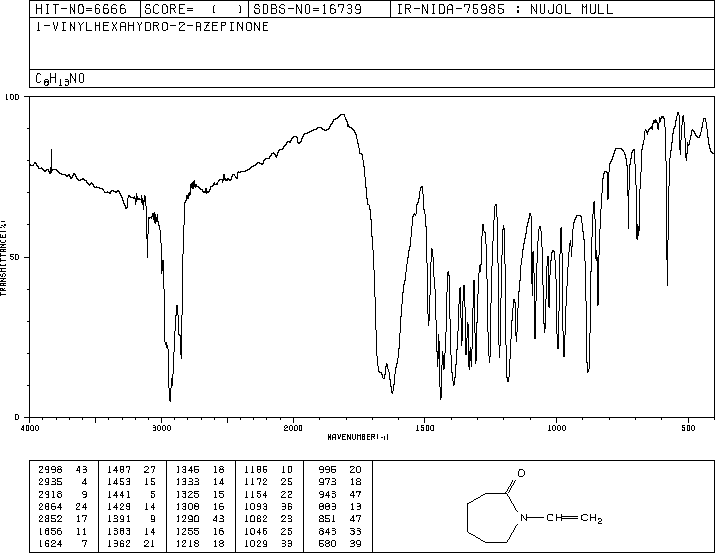Select peak table value 1624
The height and width of the screenshot is (553, 715).
point(50,543)
